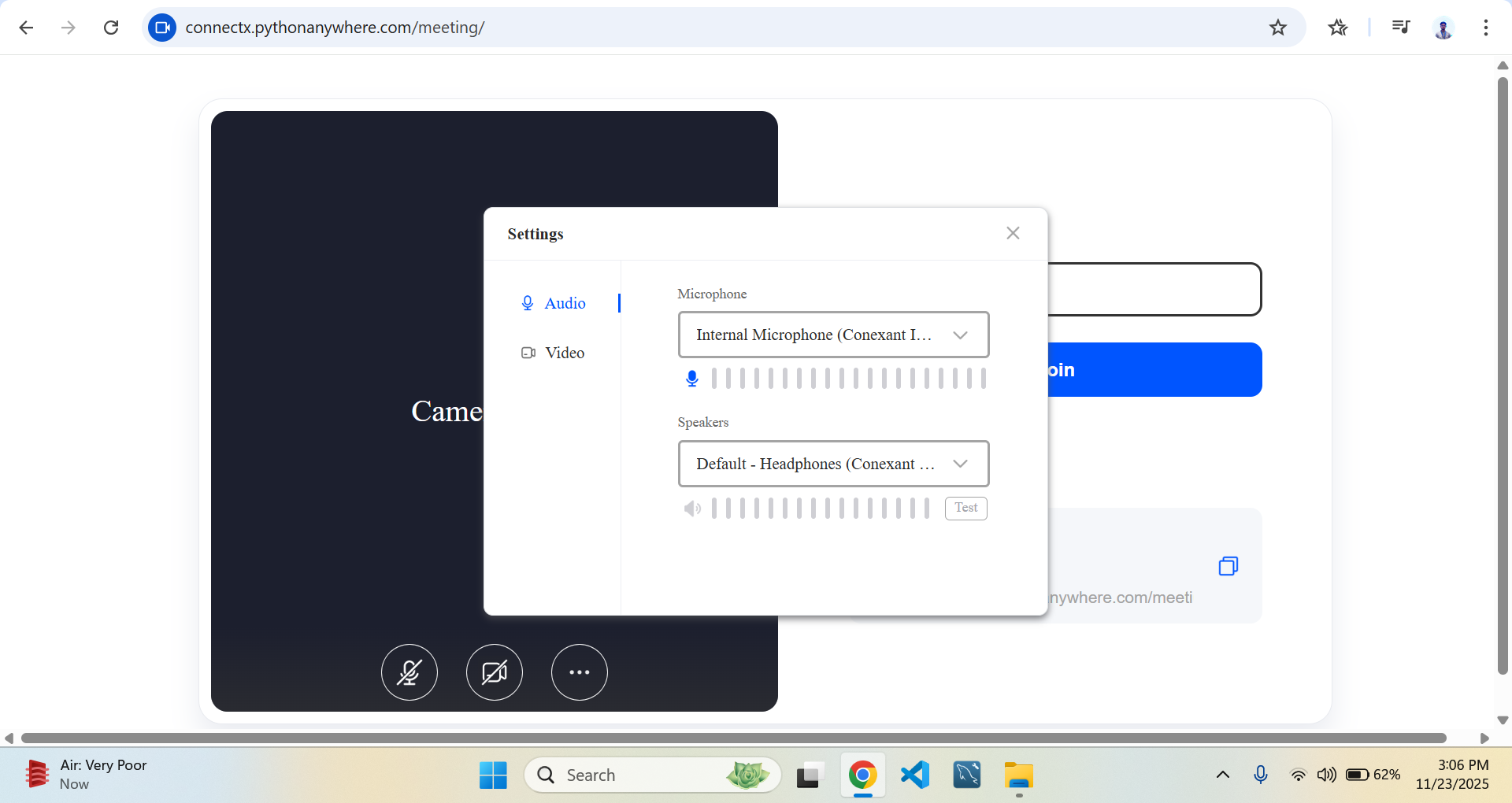1512x803 pixels.
Task: Bookmark this page with star icon
Action: click(1277, 28)
